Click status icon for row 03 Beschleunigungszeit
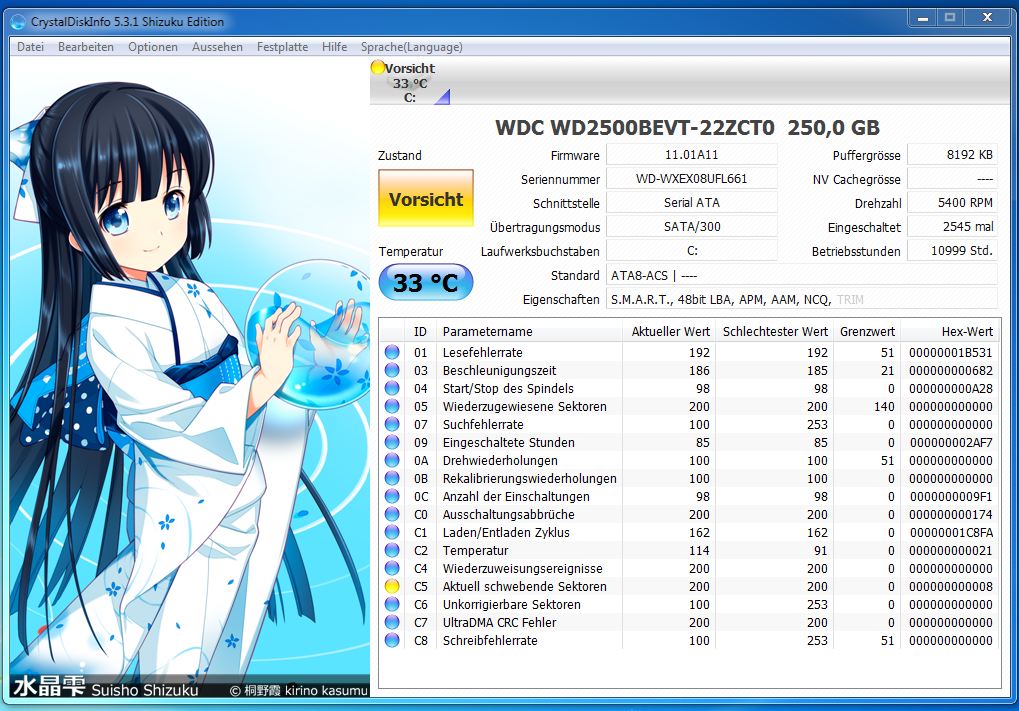Screen dimensions: 1019x711 [392, 370]
